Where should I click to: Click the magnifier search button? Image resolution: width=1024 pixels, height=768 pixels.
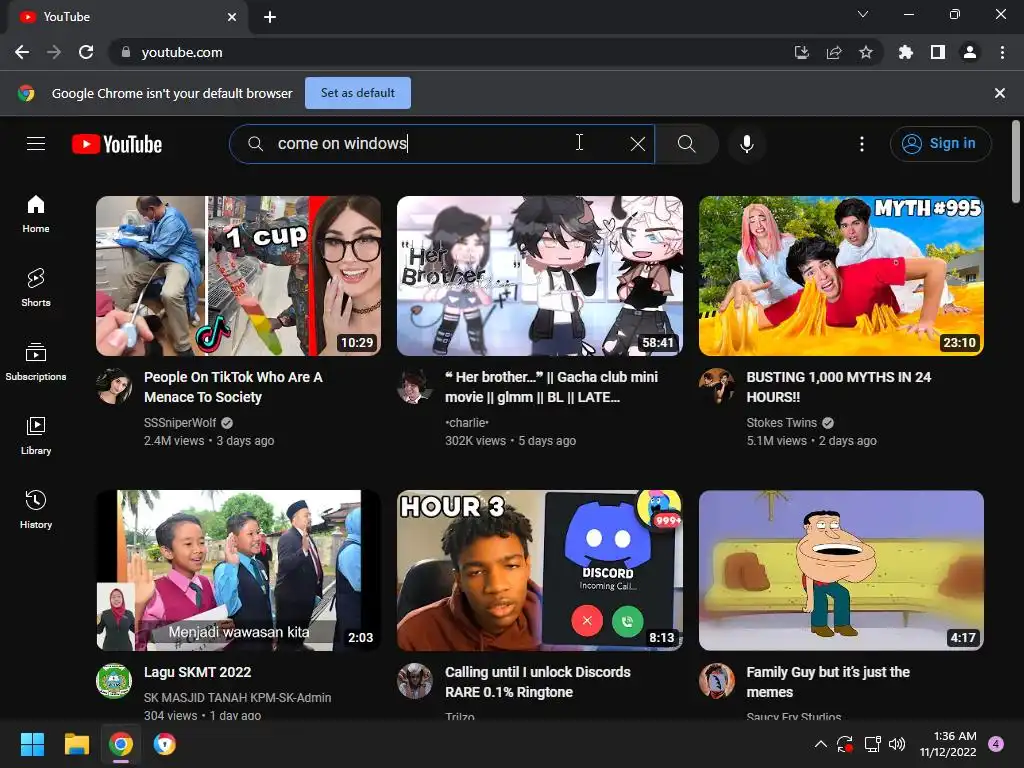click(x=686, y=144)
